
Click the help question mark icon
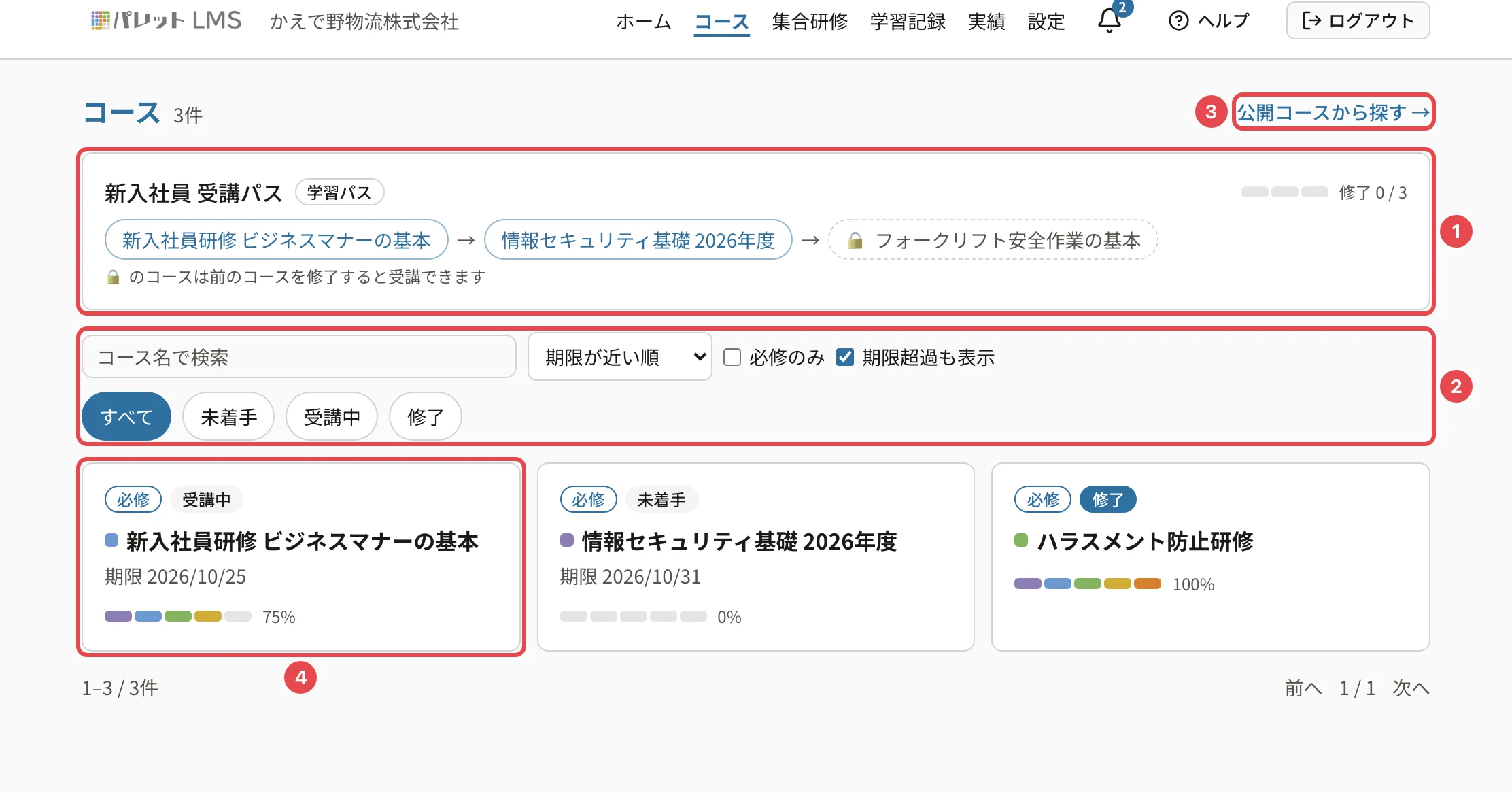[1178, 21]
